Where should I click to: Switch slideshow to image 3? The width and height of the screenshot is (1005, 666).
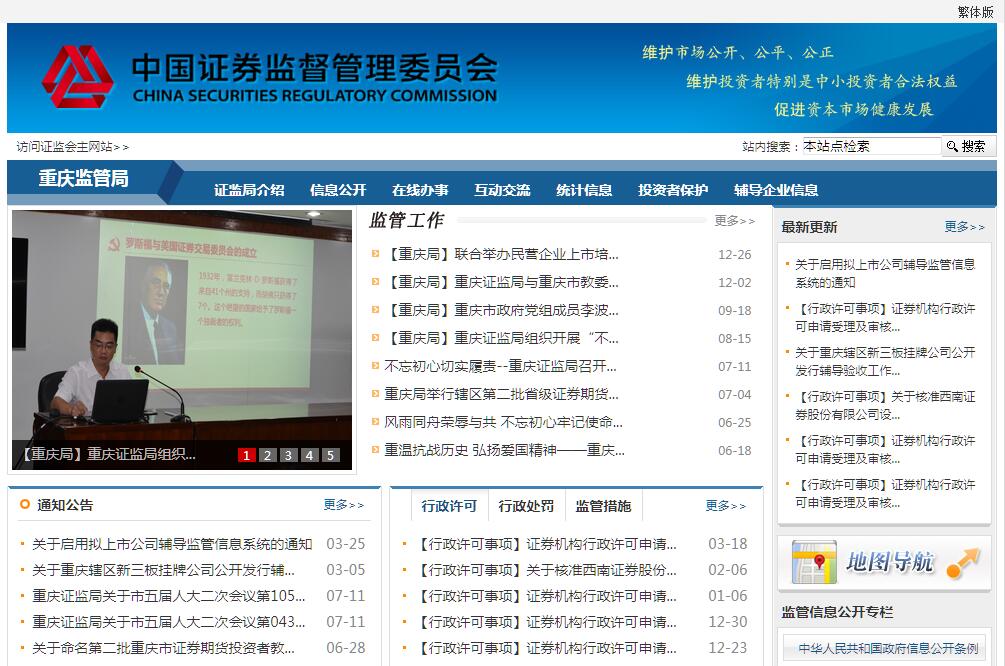(289, 455)
